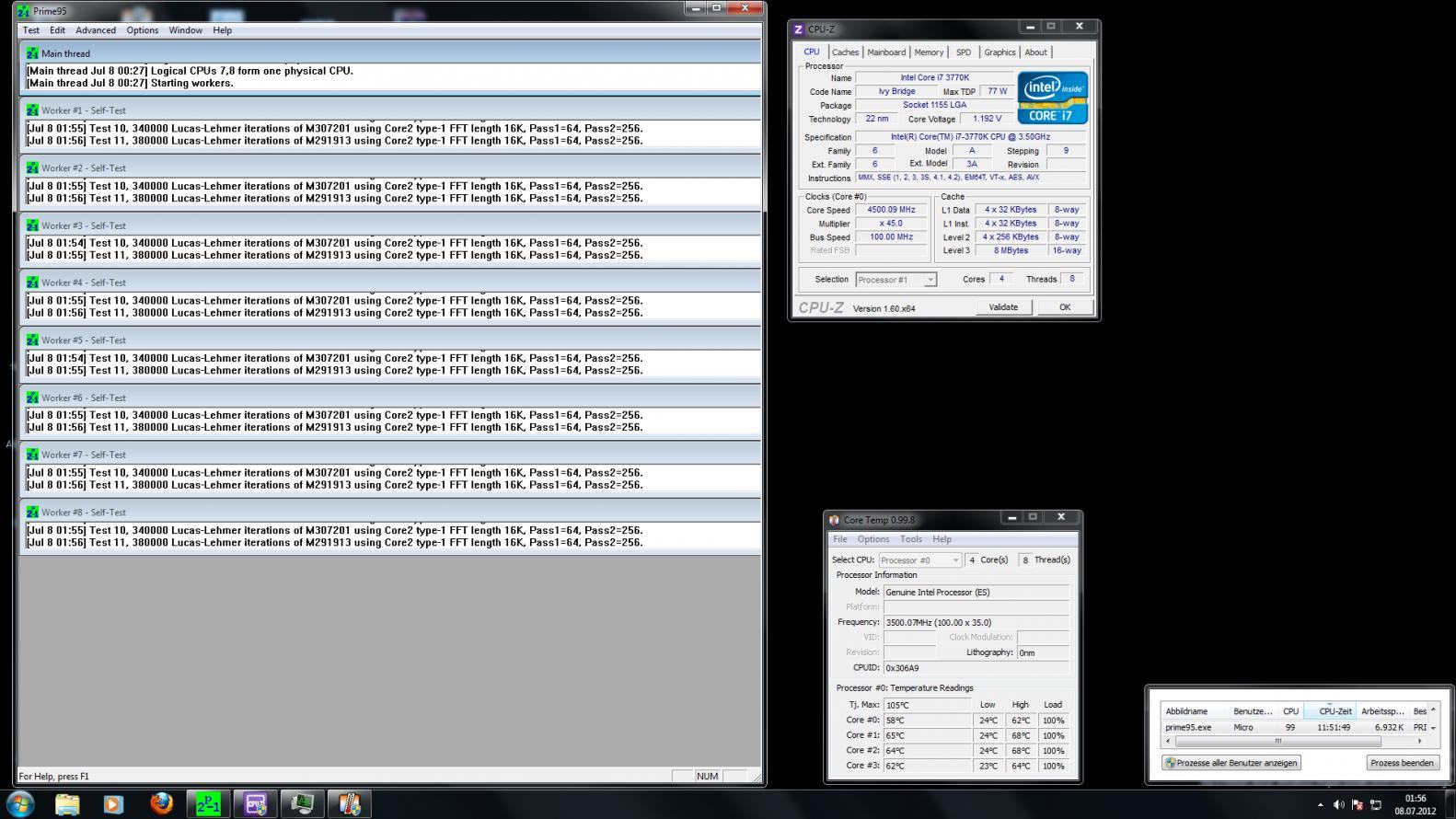The width and height of the screenshot is (1456, 819).
Task: Switch to CPU-Z Mainboard tab
Action: (x=886, y=52)
